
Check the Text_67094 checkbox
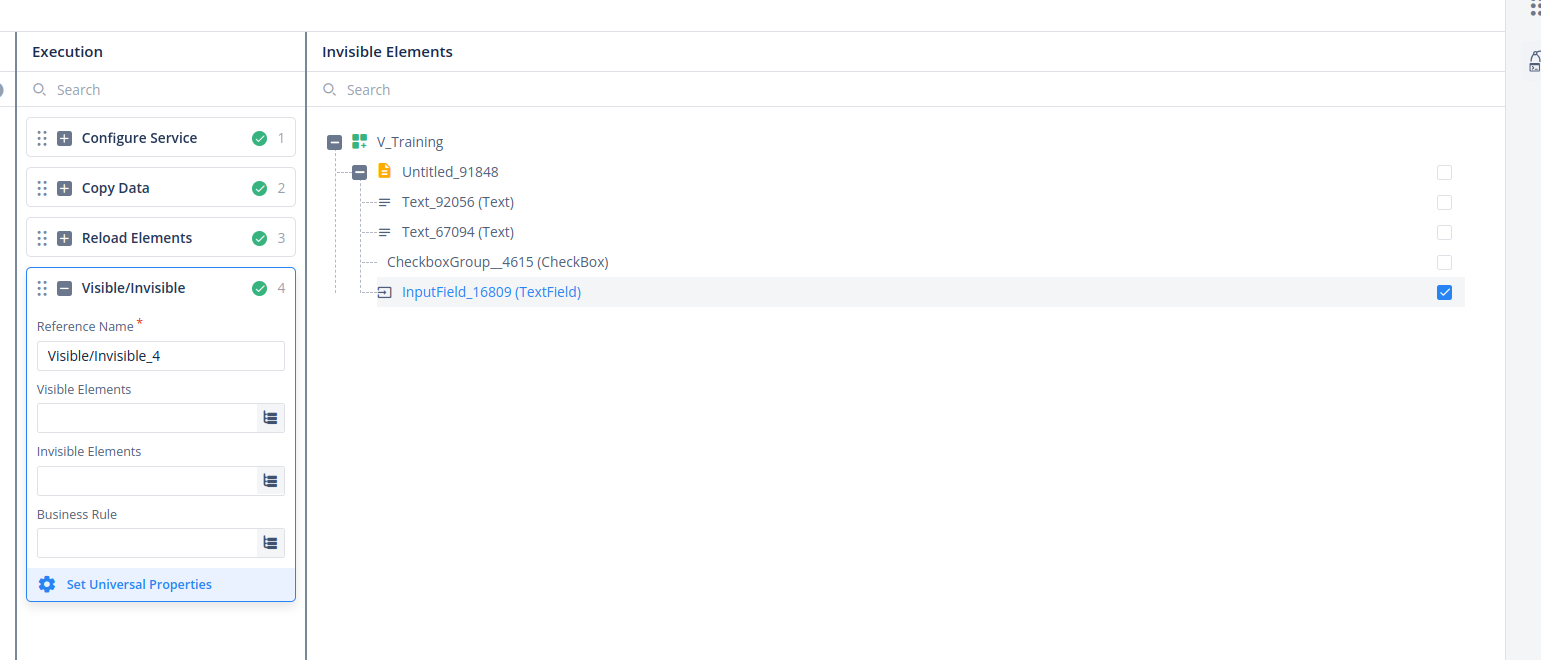(x=1444, y=232)
